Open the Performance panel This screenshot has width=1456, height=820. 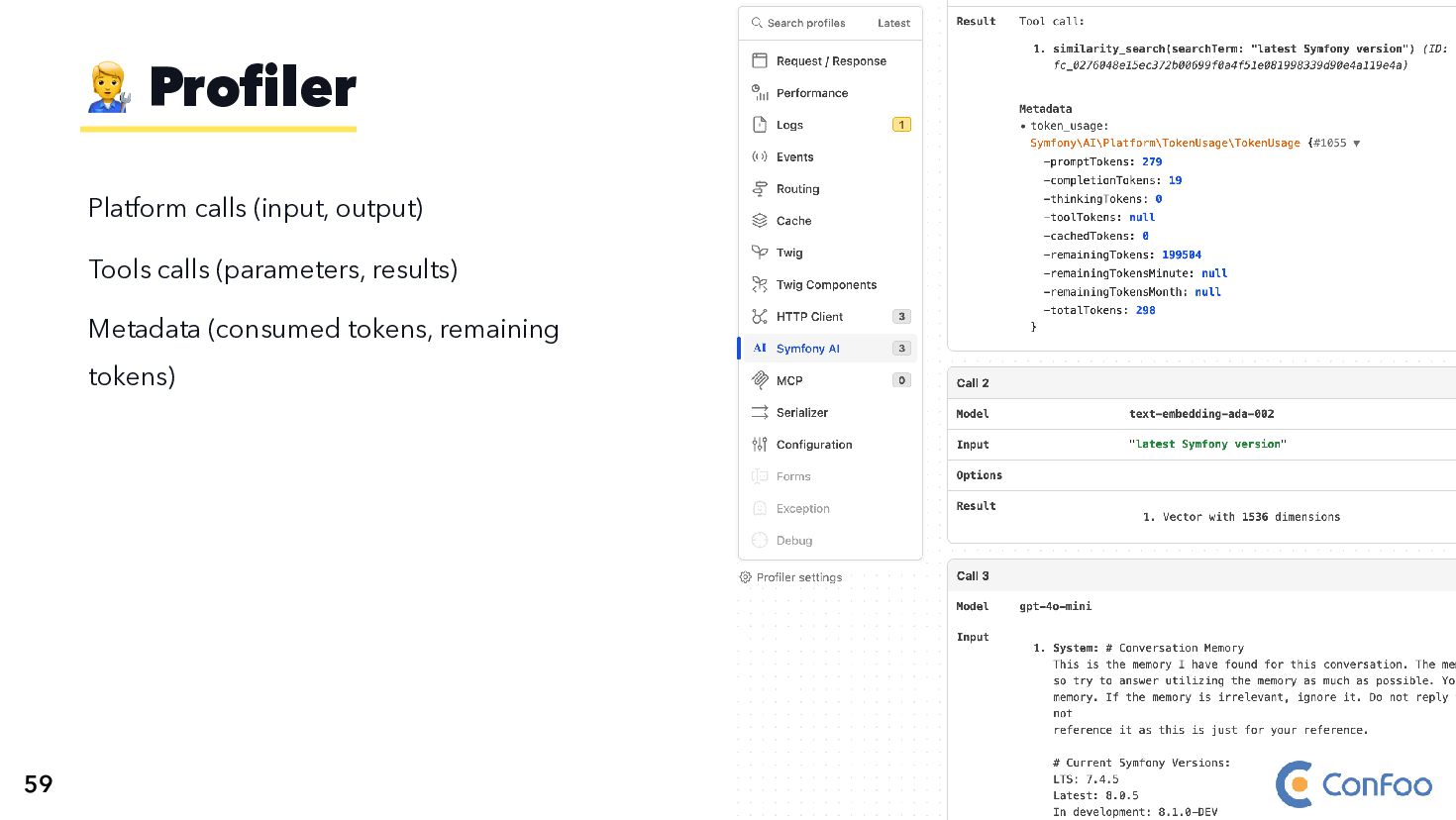pyautogui.click(x=830, y=93)
